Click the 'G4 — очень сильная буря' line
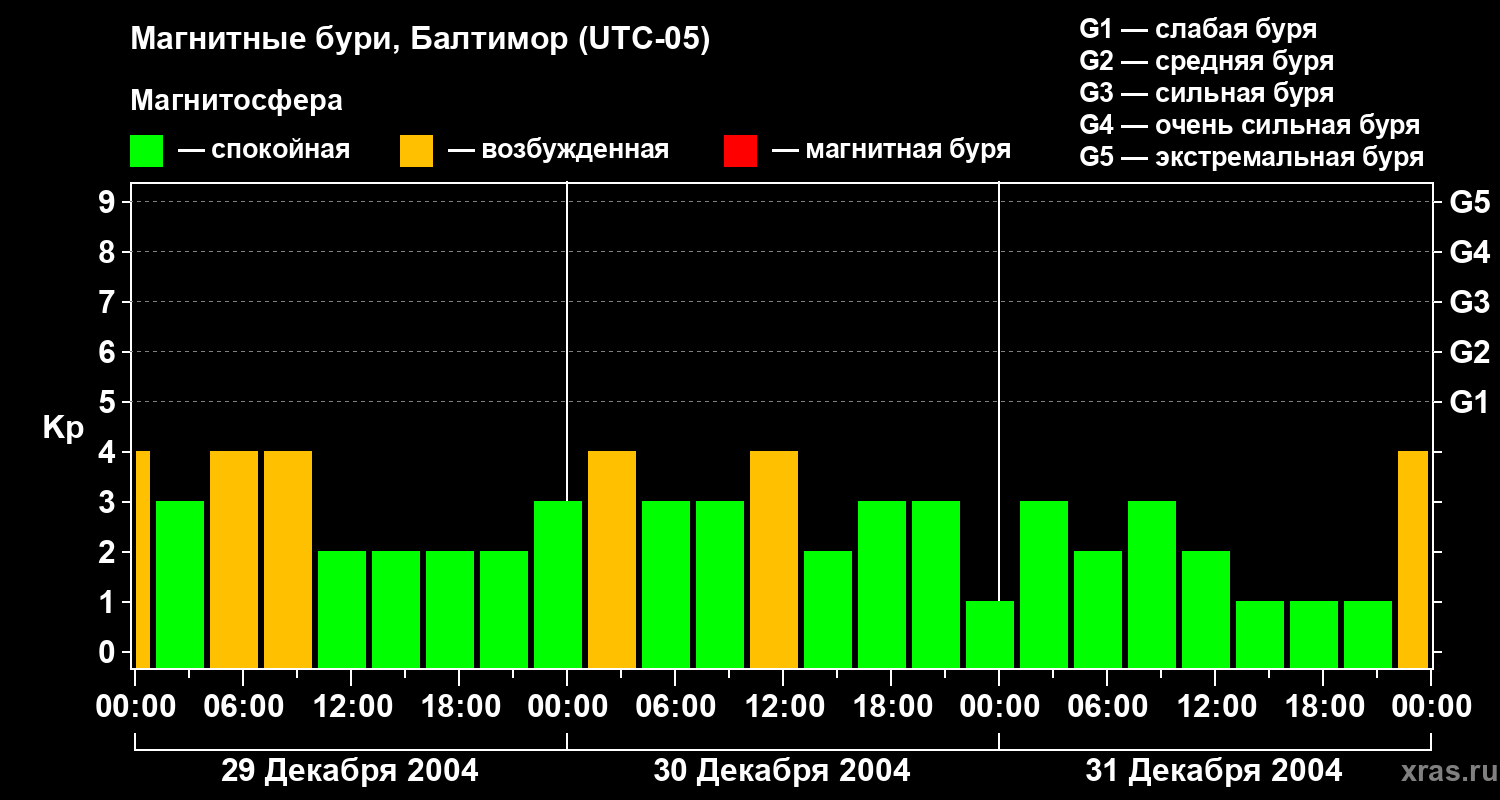Image resolution: width=1500 pixels, height=800 pixels. [x=1250, y=125]
